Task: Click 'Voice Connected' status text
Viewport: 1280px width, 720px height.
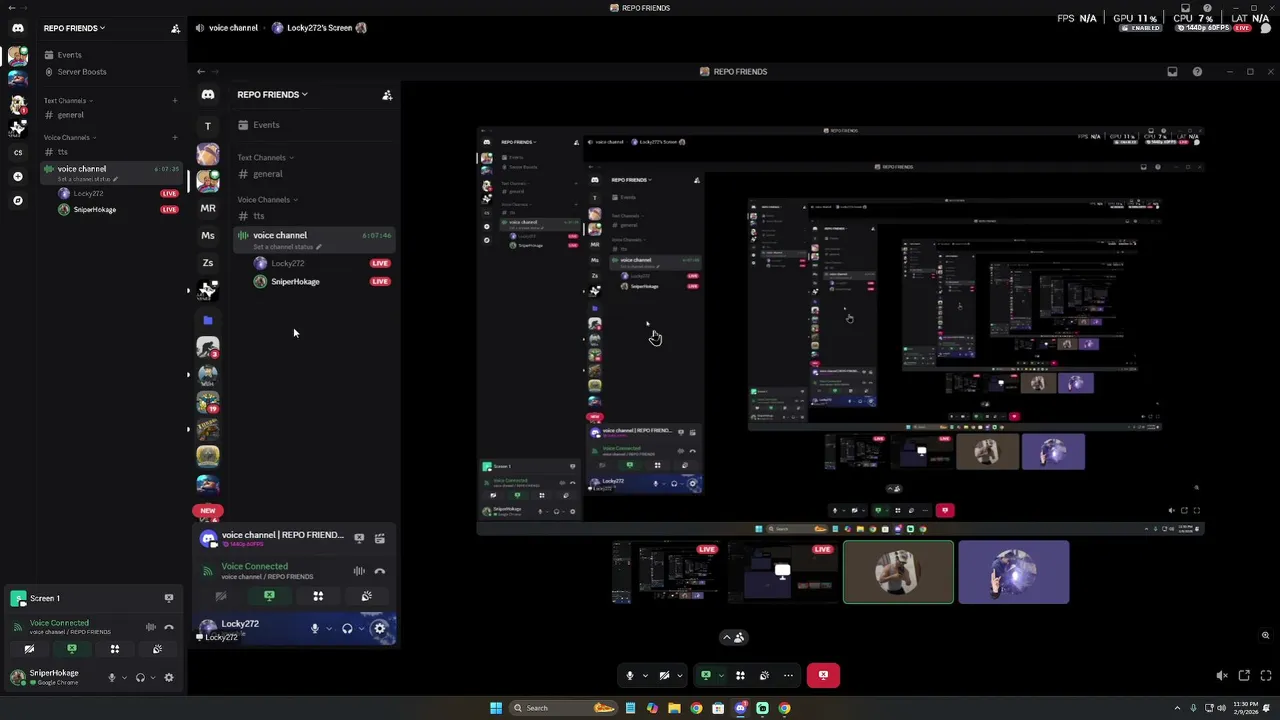Action: coord(59,623)
